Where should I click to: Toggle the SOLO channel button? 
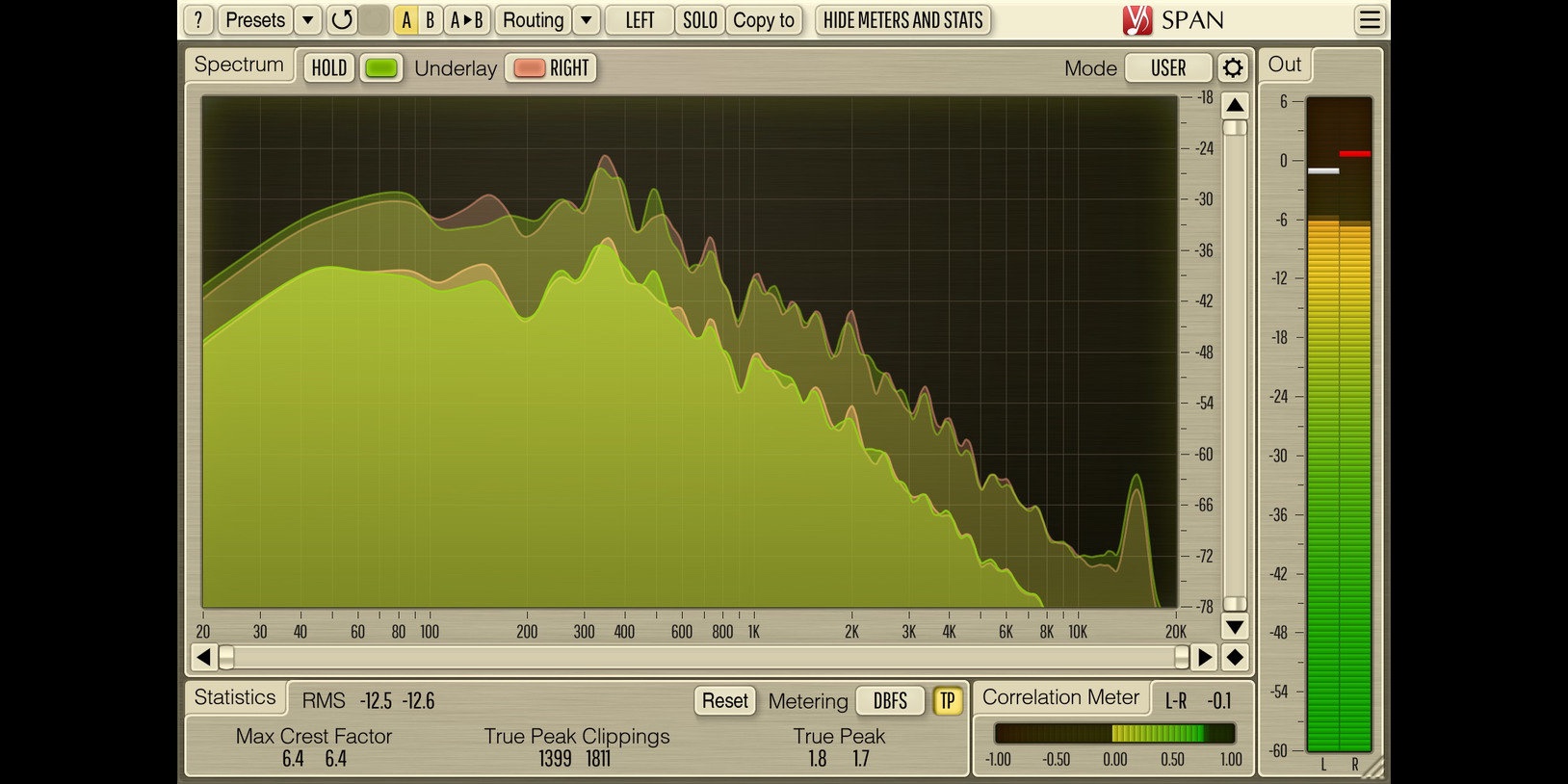(700, 20)
